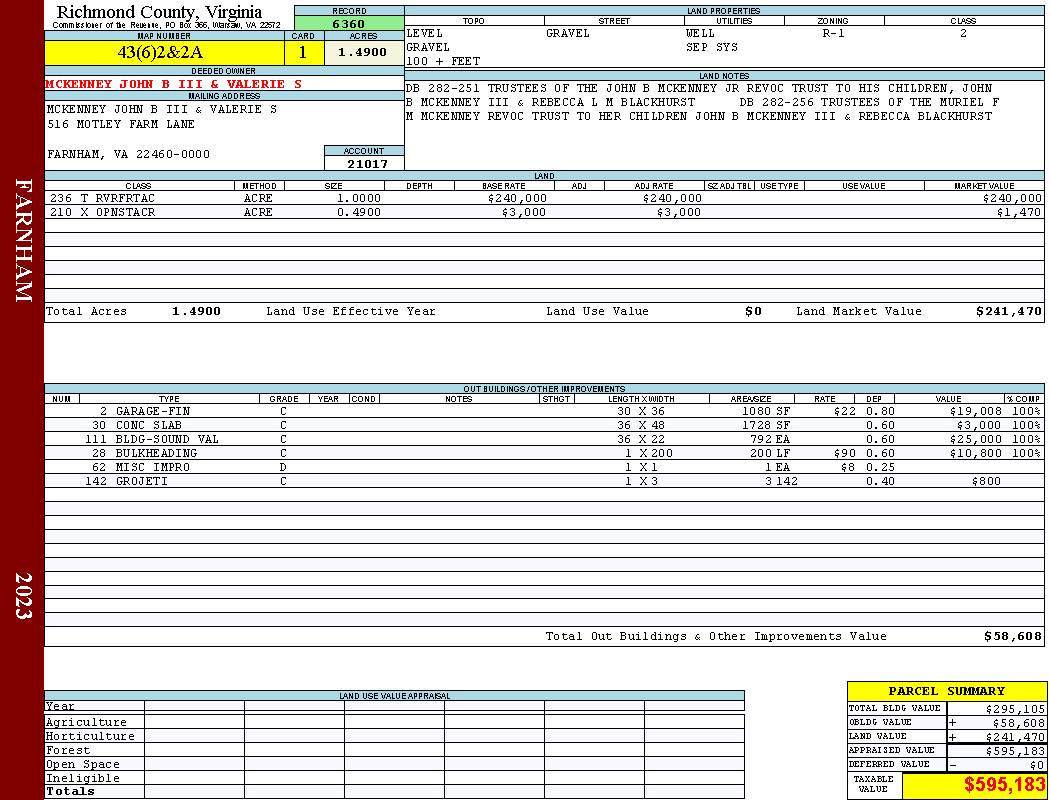Click land class row 236 T RVRFRTAC
The image size is (1050, 800).
pos(544,198)
